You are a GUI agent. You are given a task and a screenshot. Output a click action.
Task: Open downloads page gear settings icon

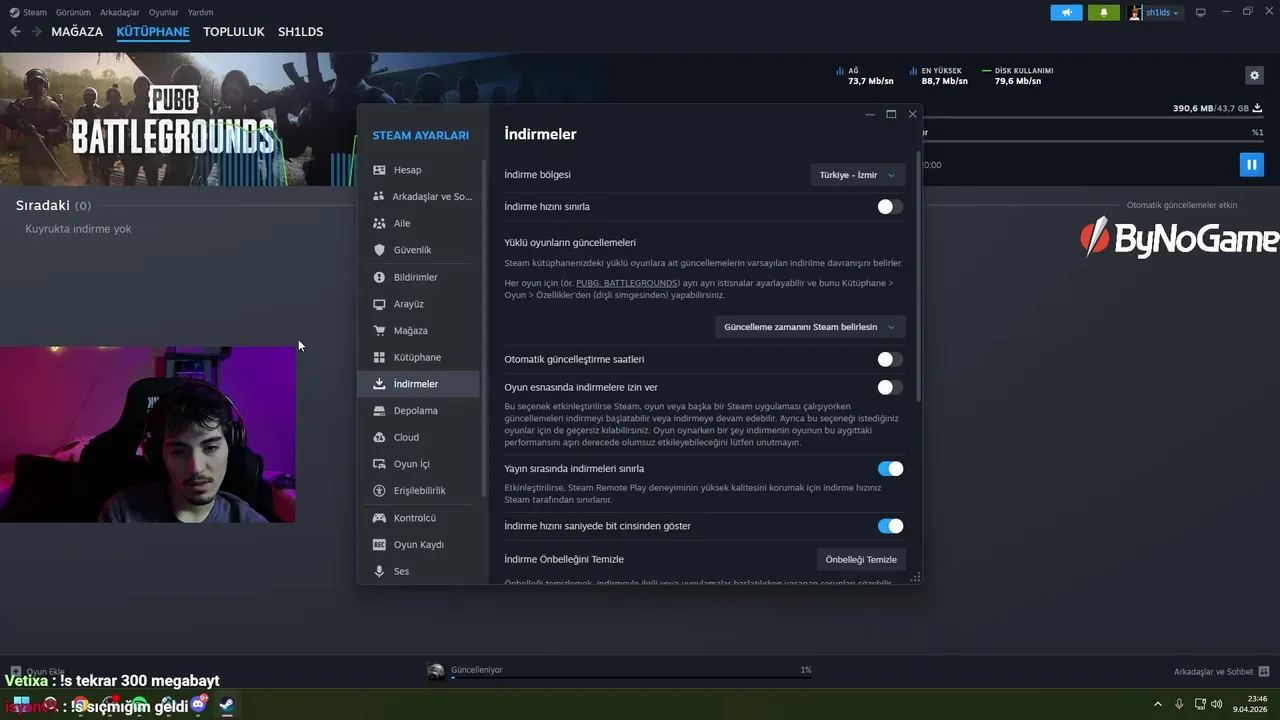point(1254,75)
